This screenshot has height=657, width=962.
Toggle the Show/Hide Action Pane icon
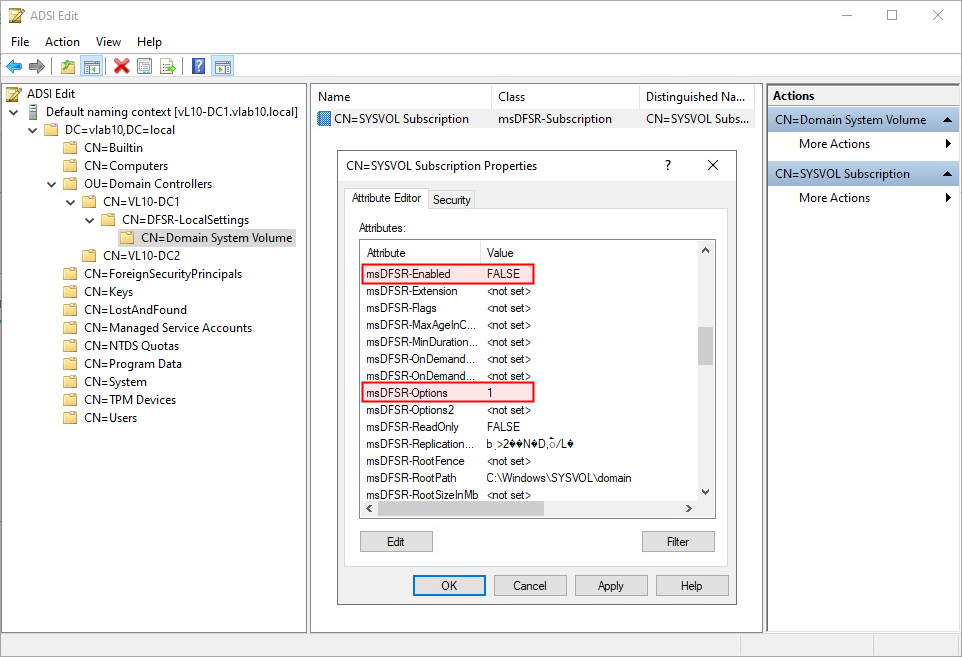click(222, 67)
